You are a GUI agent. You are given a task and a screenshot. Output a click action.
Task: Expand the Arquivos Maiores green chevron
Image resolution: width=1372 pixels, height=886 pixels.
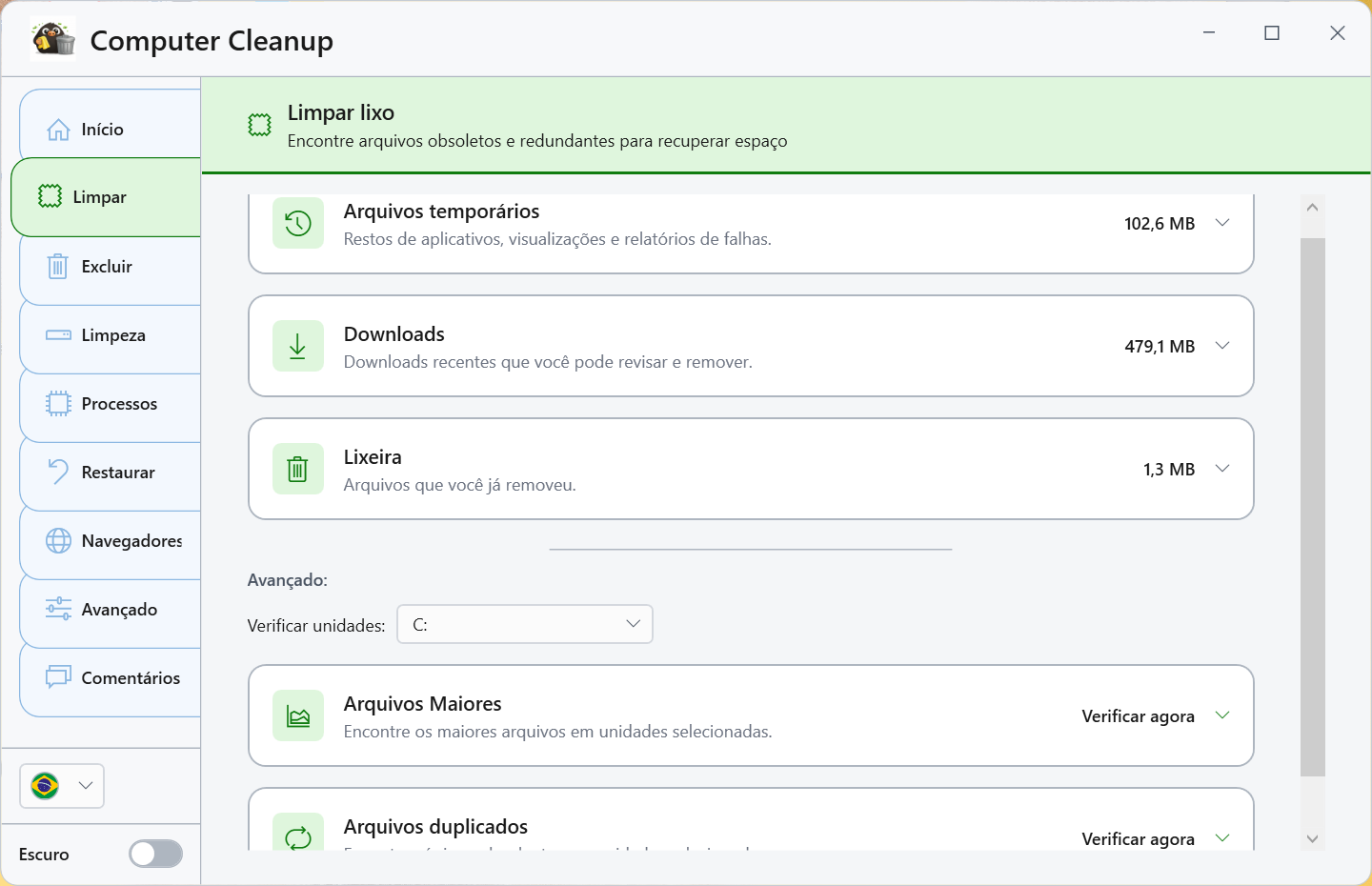[1222, 715]
